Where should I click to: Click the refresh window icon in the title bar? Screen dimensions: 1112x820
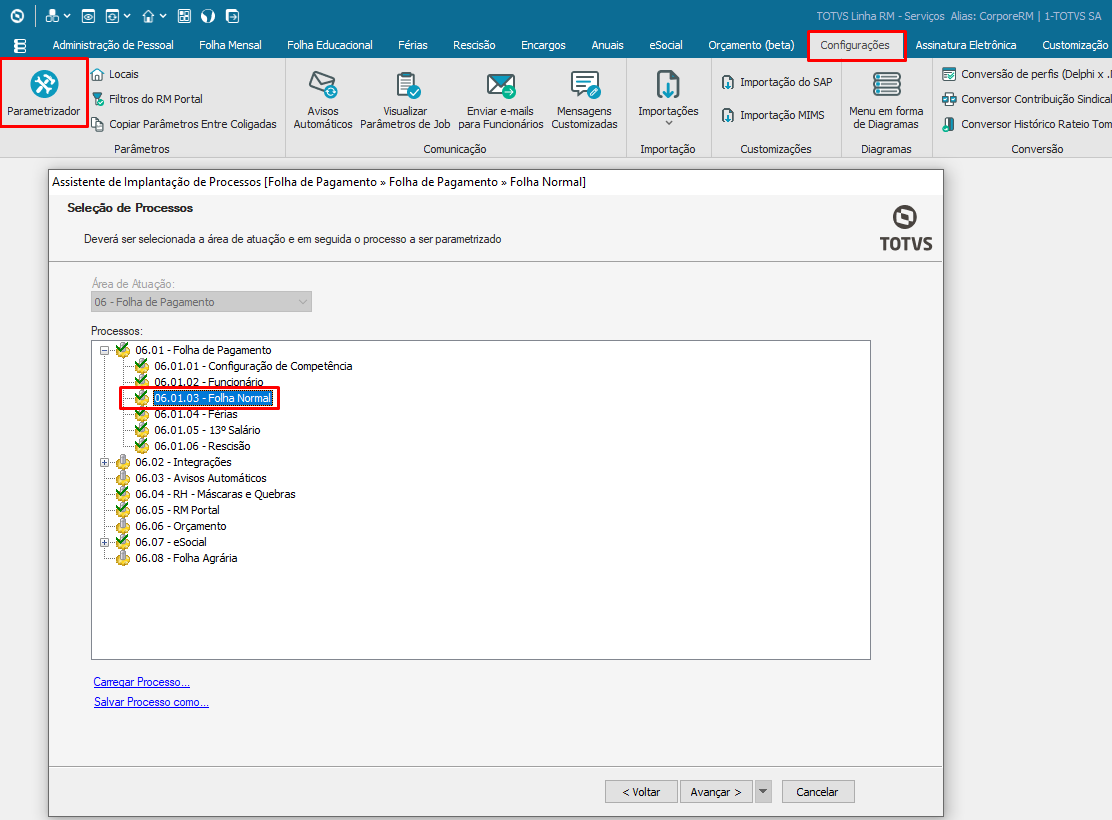tap(112, 16)
